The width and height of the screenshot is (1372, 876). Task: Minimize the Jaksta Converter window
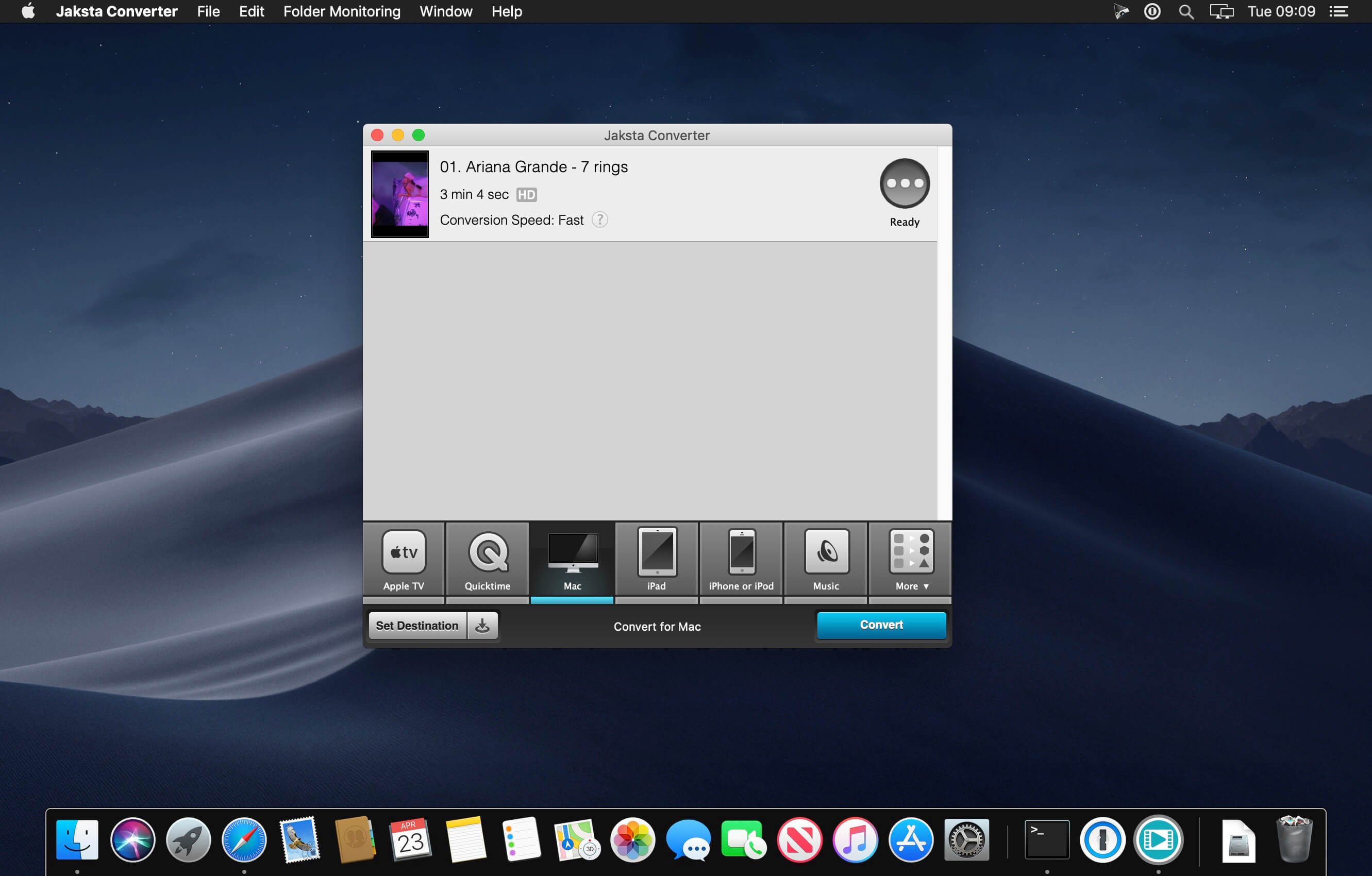coord(398,135)
